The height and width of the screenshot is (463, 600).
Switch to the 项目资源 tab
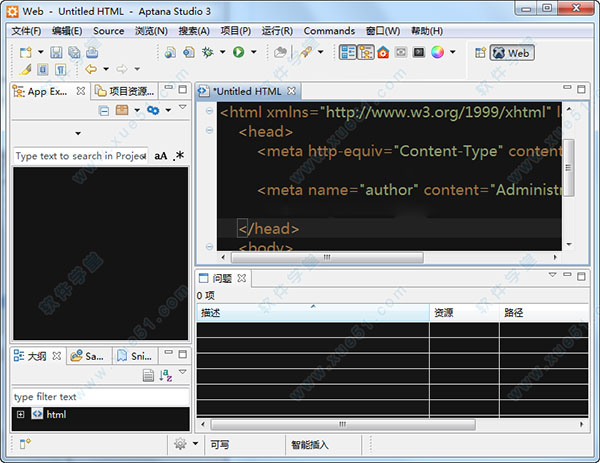124,91
